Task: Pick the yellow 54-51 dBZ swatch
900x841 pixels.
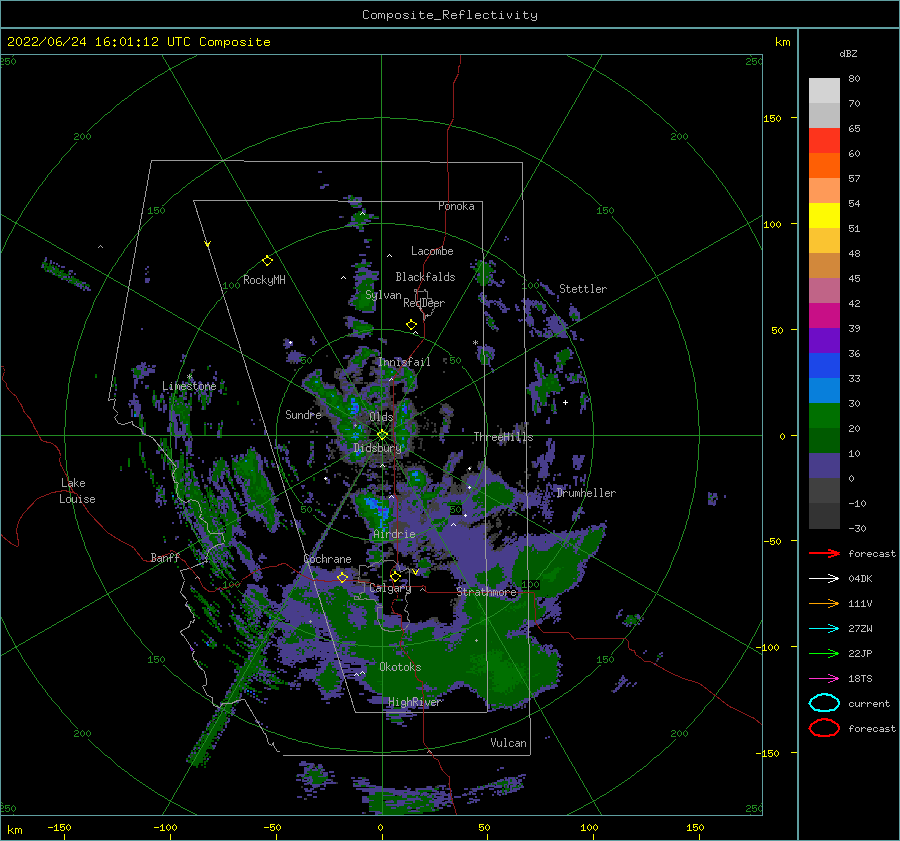Action: point(824,216)
